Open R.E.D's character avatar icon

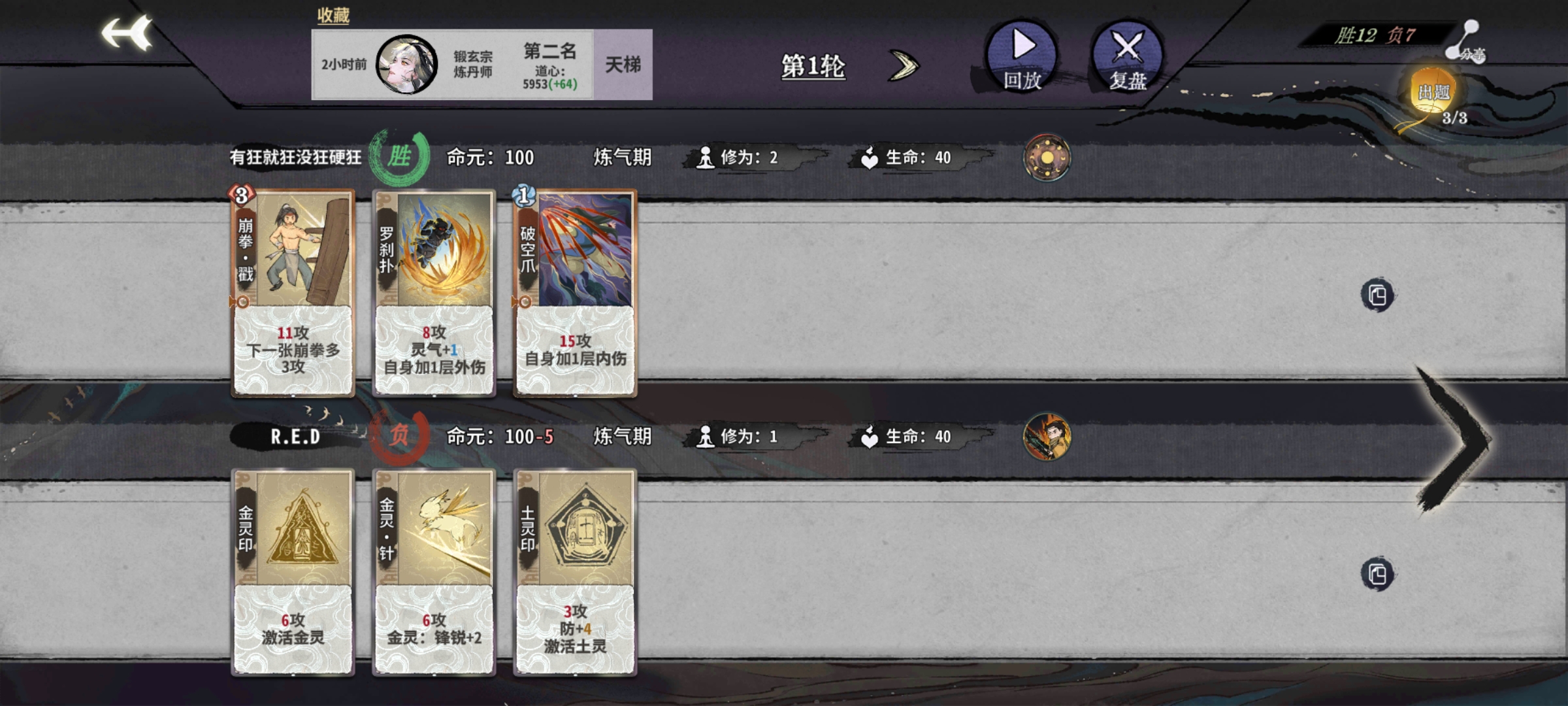[x=1047, y=437]
